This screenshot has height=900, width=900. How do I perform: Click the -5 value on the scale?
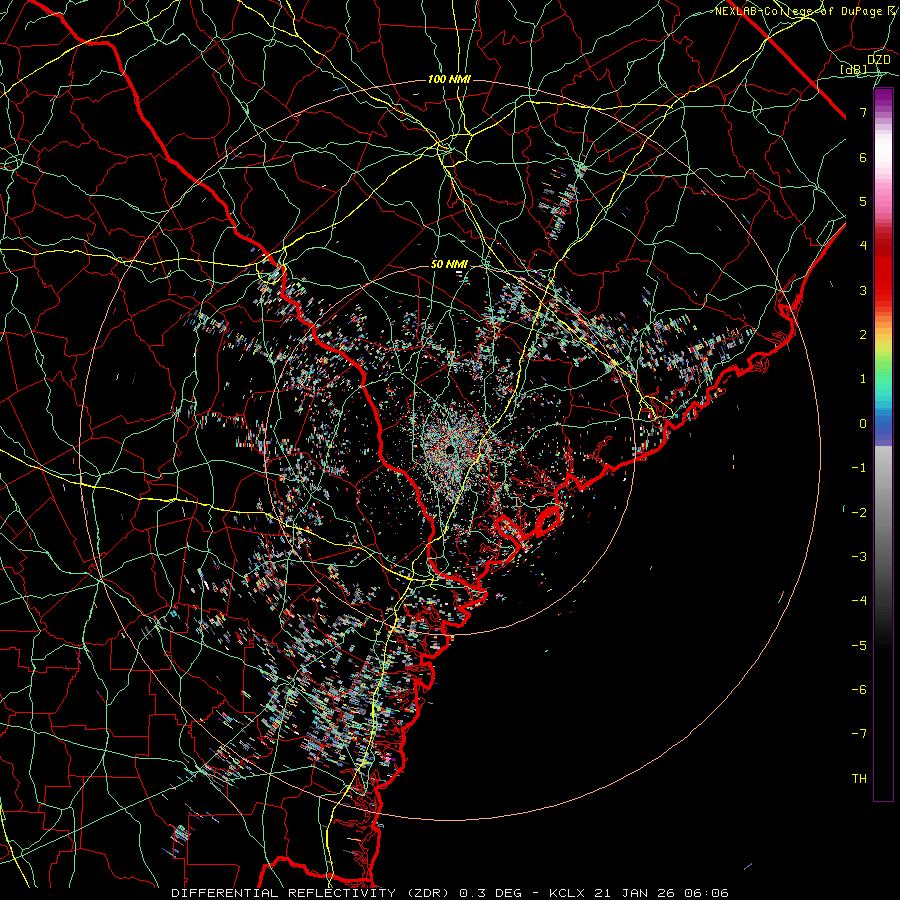(x=859, y=646)
